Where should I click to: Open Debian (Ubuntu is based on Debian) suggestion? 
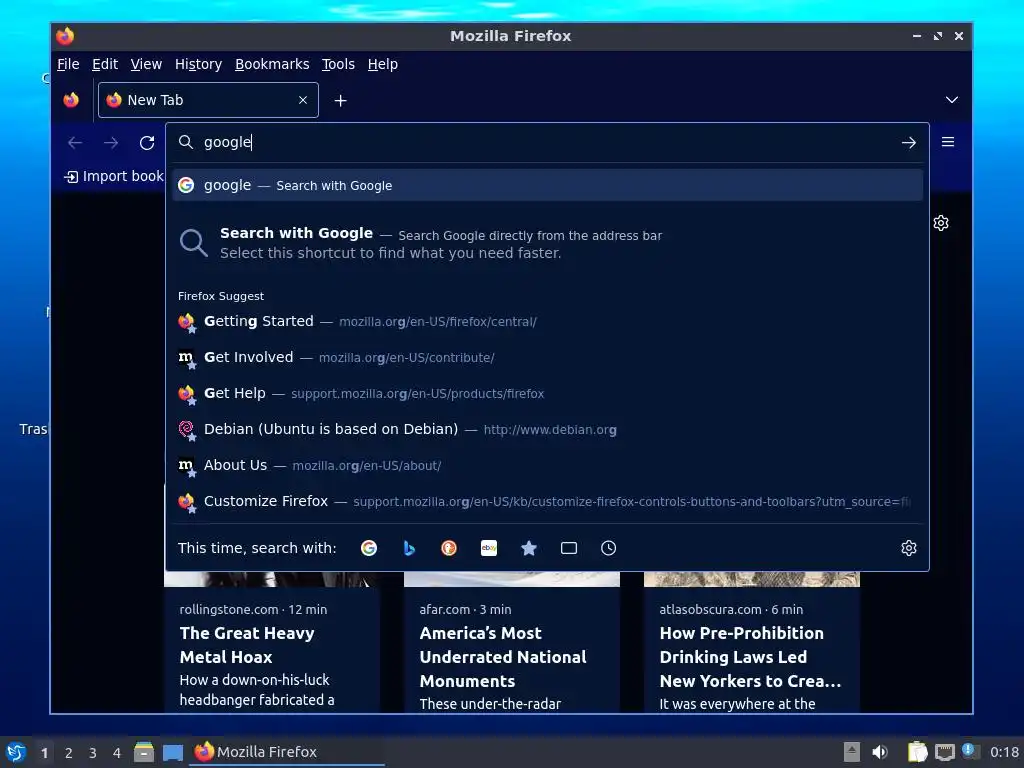pyautogui.click(x=547, y=429)
